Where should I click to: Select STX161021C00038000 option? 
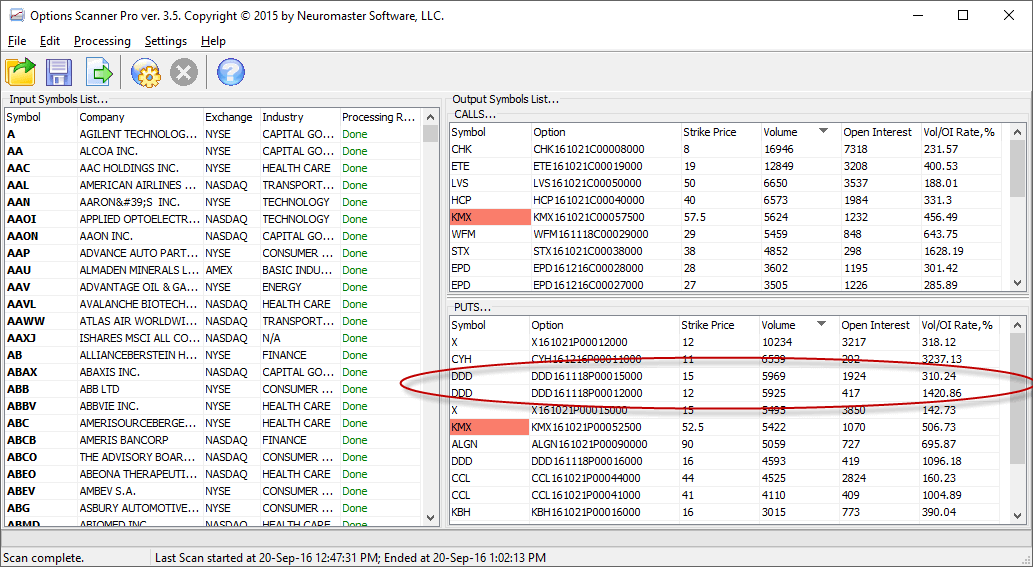[588, 252]
